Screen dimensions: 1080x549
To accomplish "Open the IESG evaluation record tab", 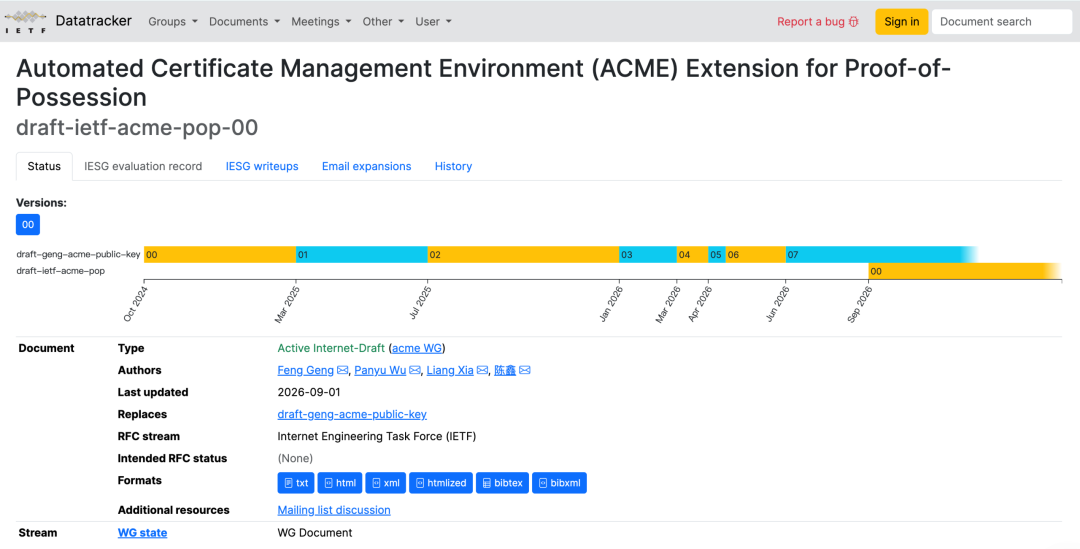I will click(143, 166).
